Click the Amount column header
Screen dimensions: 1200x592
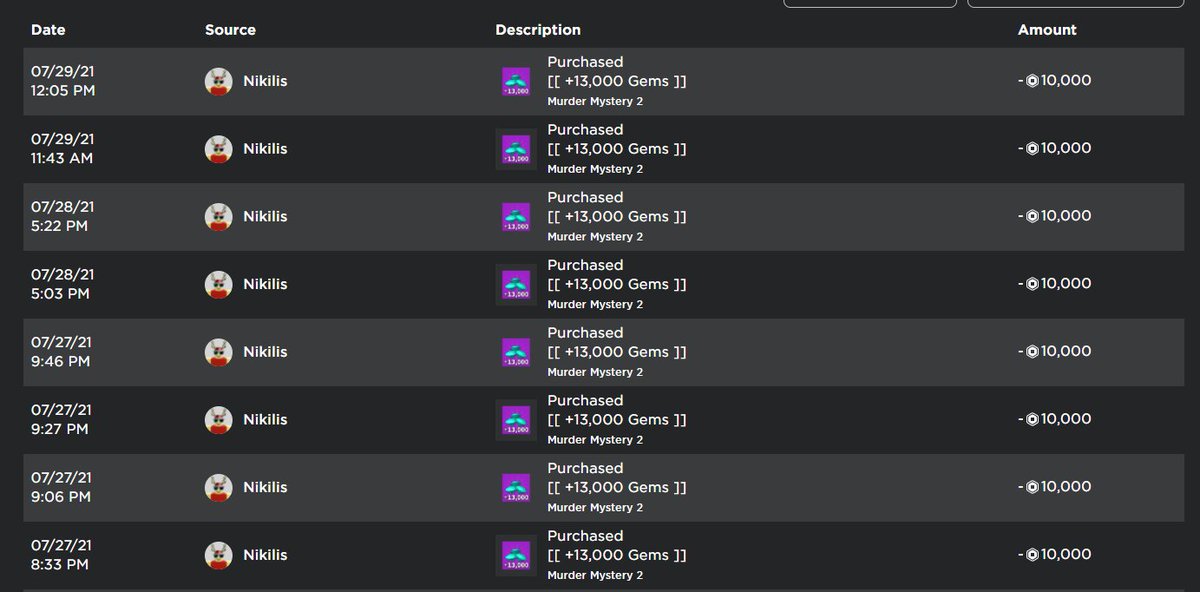coord(1047,30)
